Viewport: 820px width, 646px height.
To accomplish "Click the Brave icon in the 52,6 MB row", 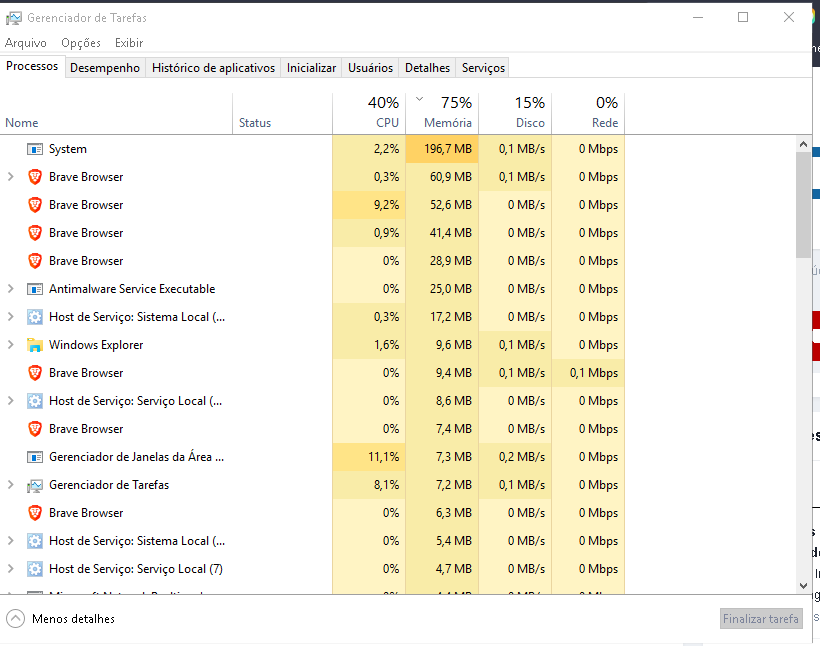I will pos(35,205).
